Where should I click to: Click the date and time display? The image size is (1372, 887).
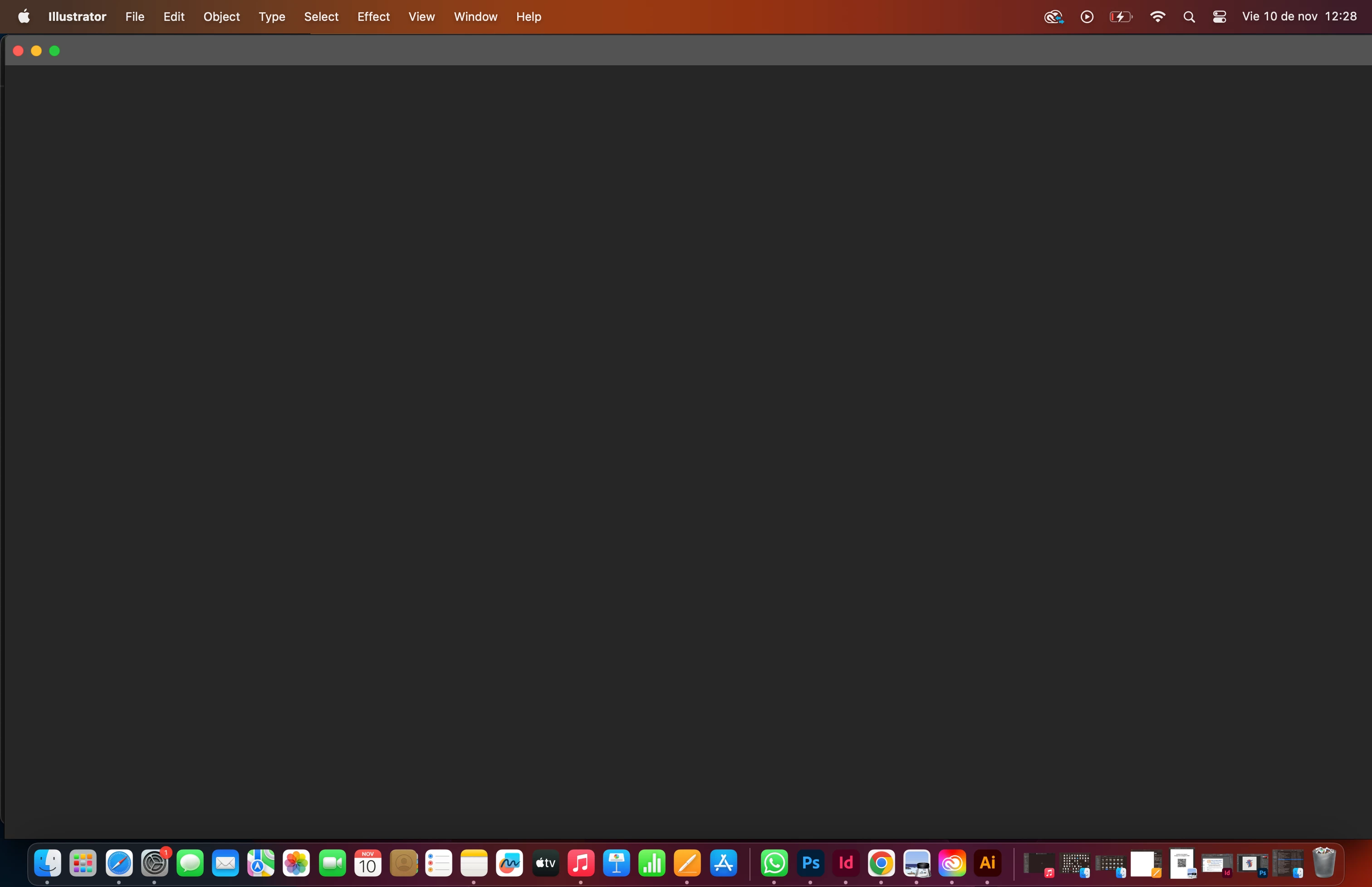pyautogui.click(x=1299, y=17)
